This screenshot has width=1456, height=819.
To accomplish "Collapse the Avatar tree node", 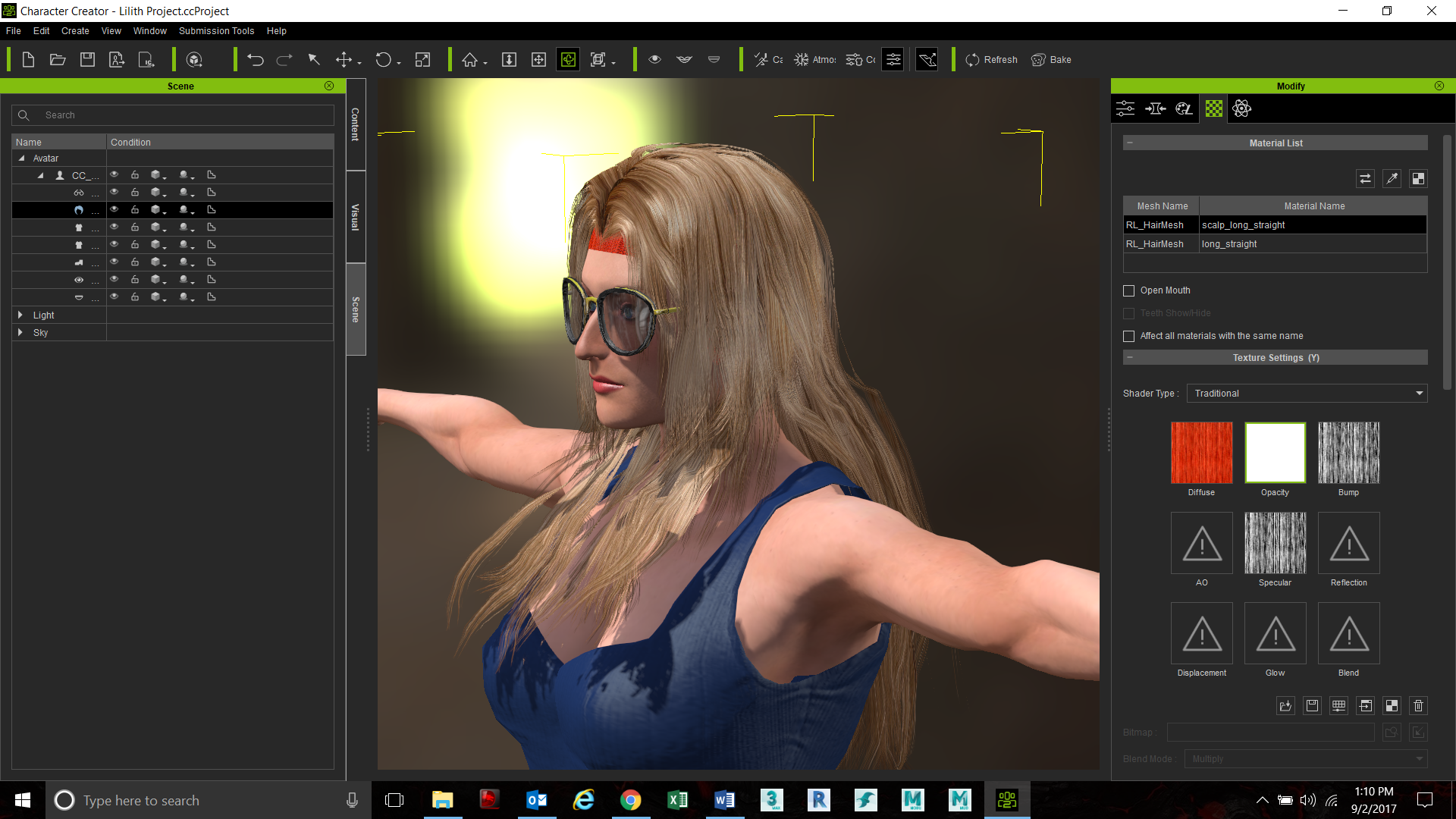I will (x=21, y=158).
